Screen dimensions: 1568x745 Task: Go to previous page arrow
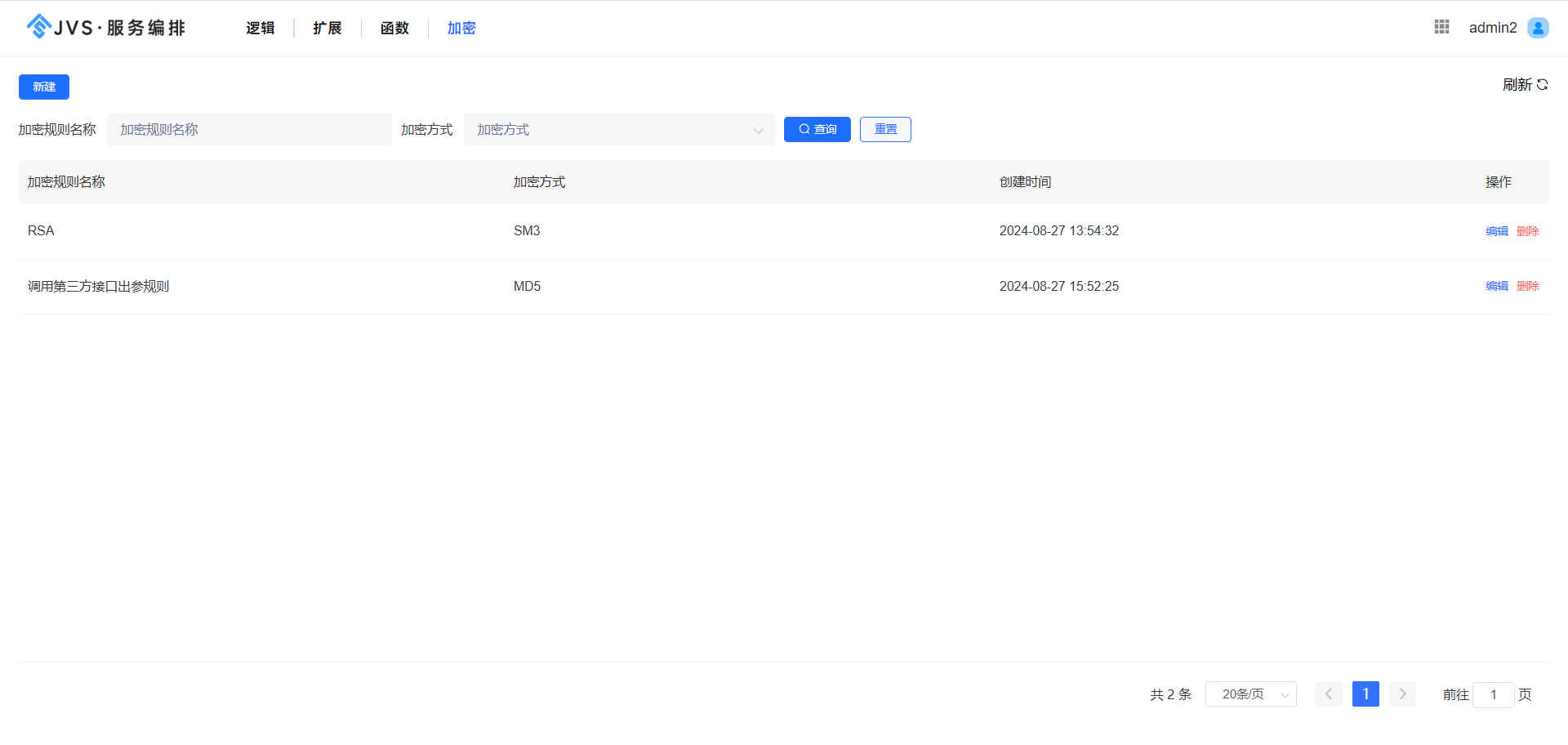tap(1329, 694)
